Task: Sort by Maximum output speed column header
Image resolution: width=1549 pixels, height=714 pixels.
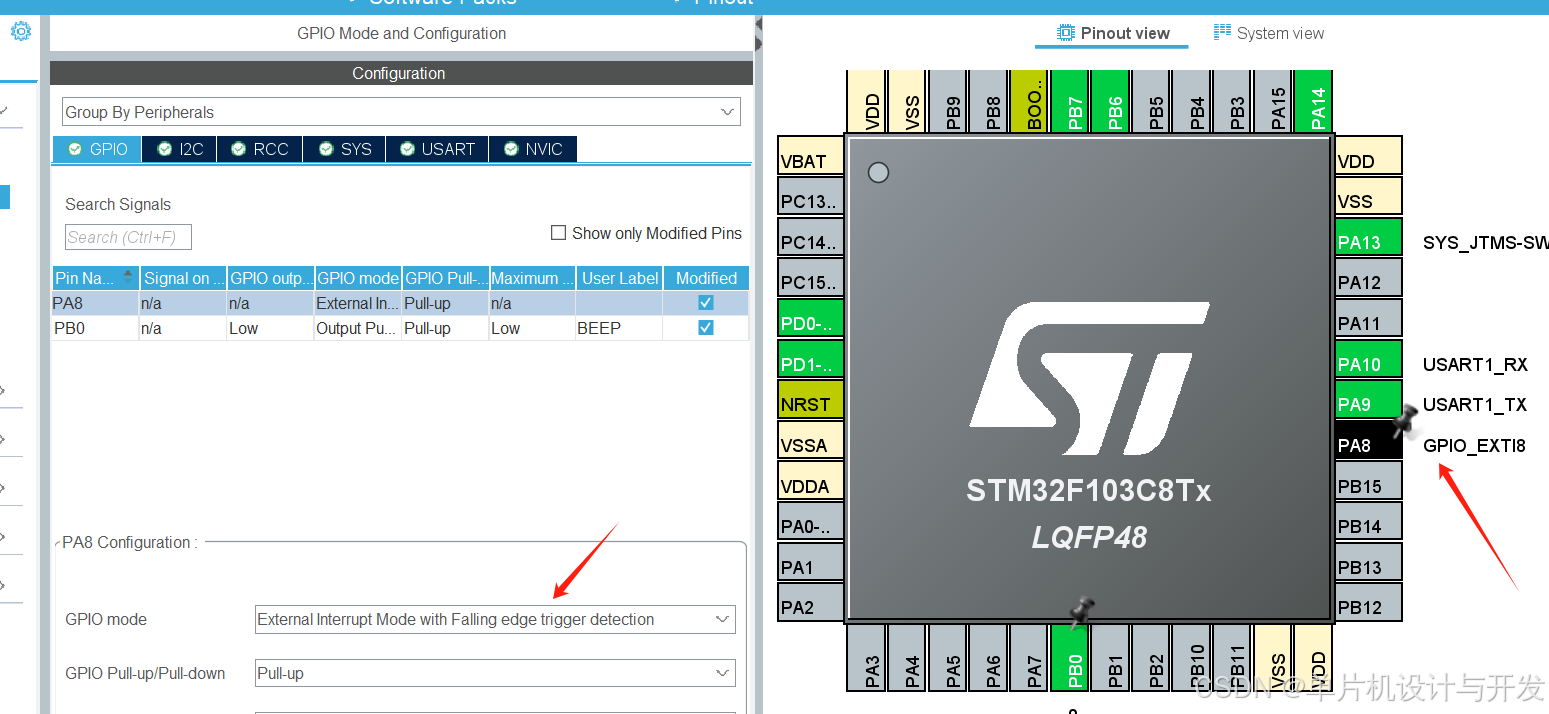Action: tap(533, 278)
